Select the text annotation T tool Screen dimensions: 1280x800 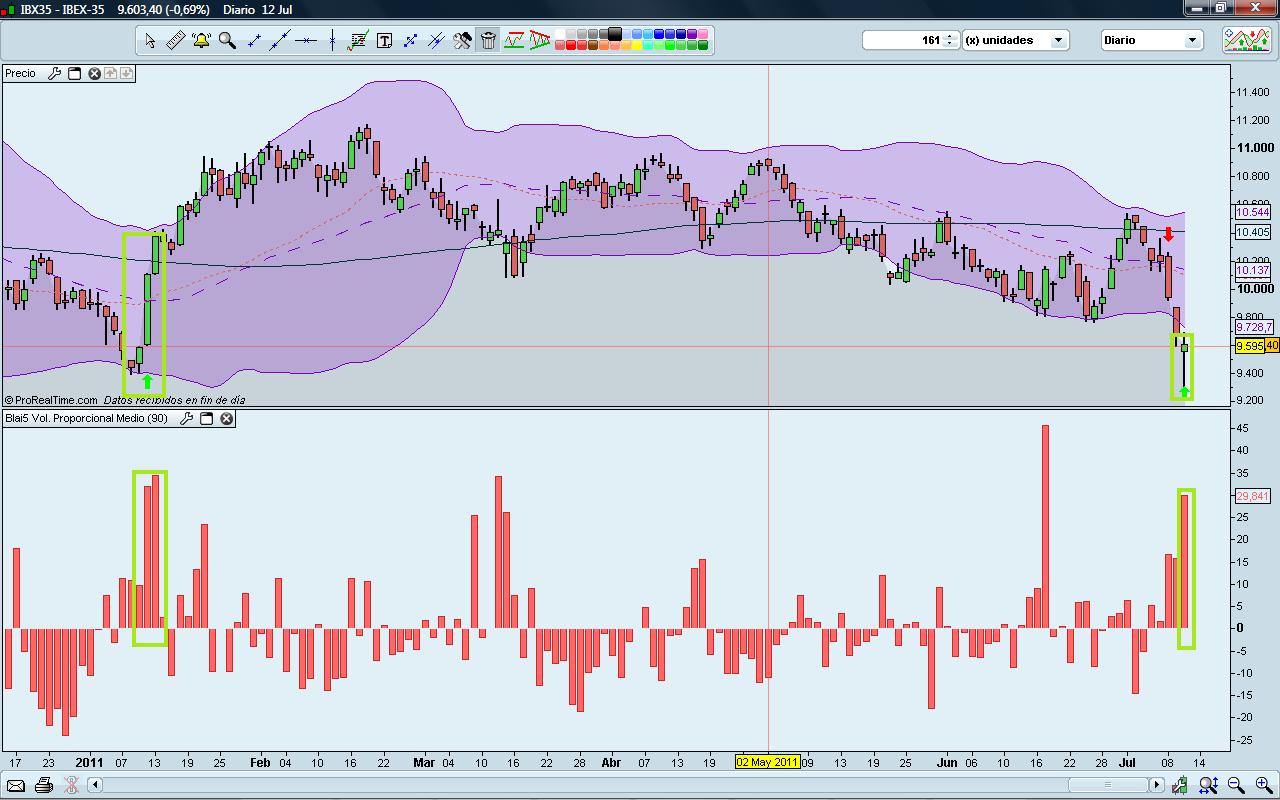384,41
